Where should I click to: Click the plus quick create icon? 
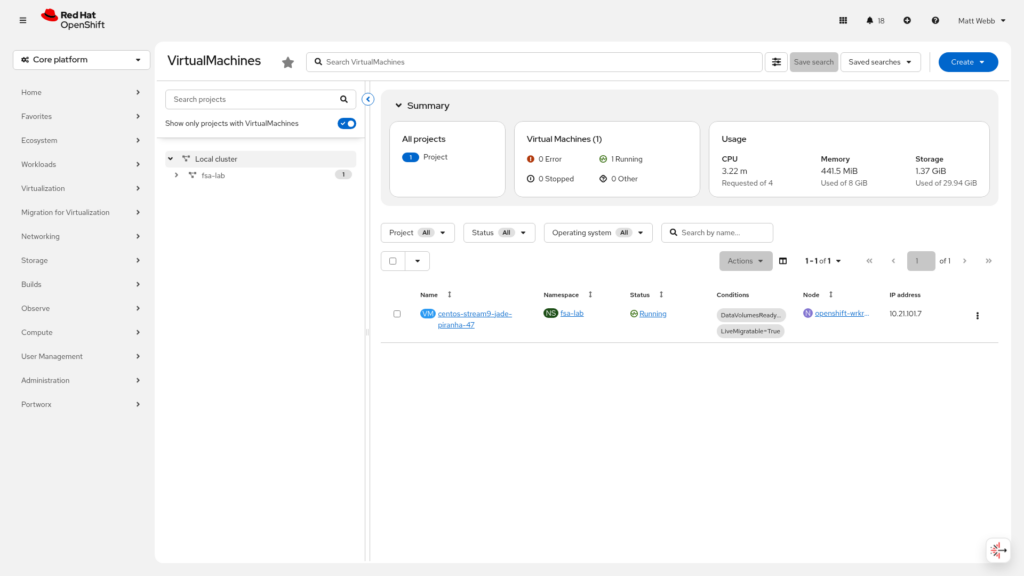point(907,20)
